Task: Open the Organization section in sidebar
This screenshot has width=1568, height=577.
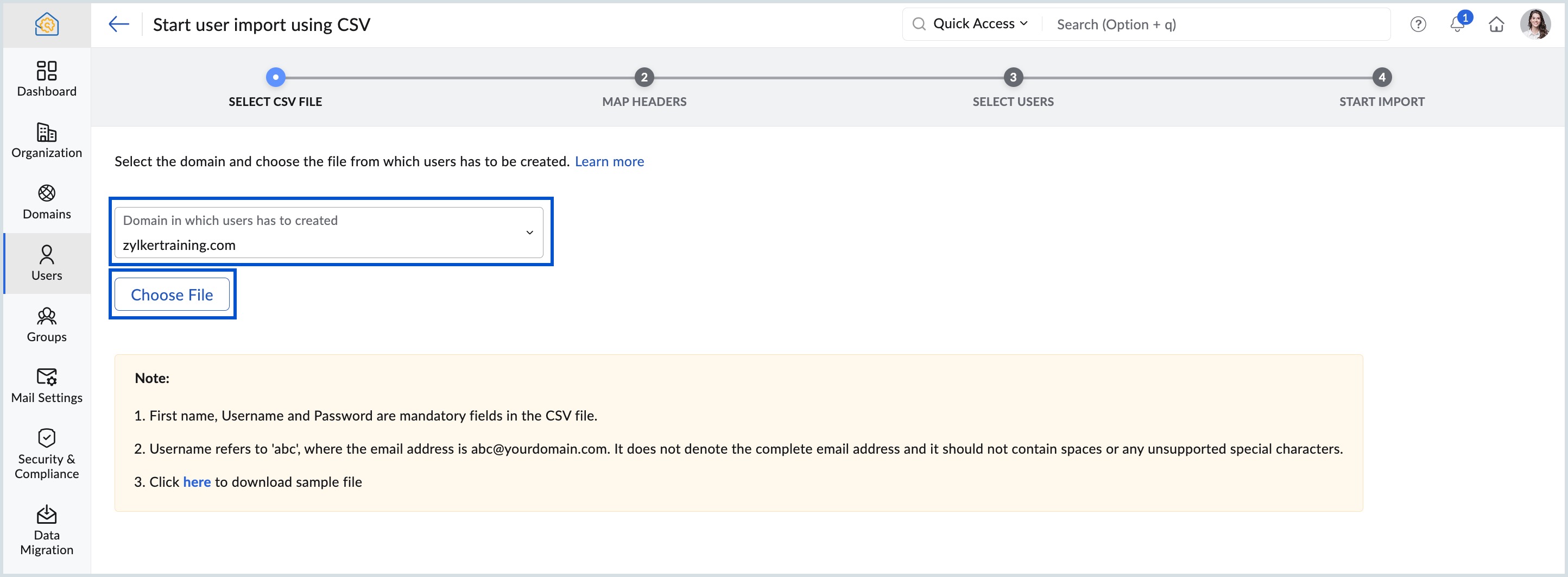Action: [x=47, y=141]
